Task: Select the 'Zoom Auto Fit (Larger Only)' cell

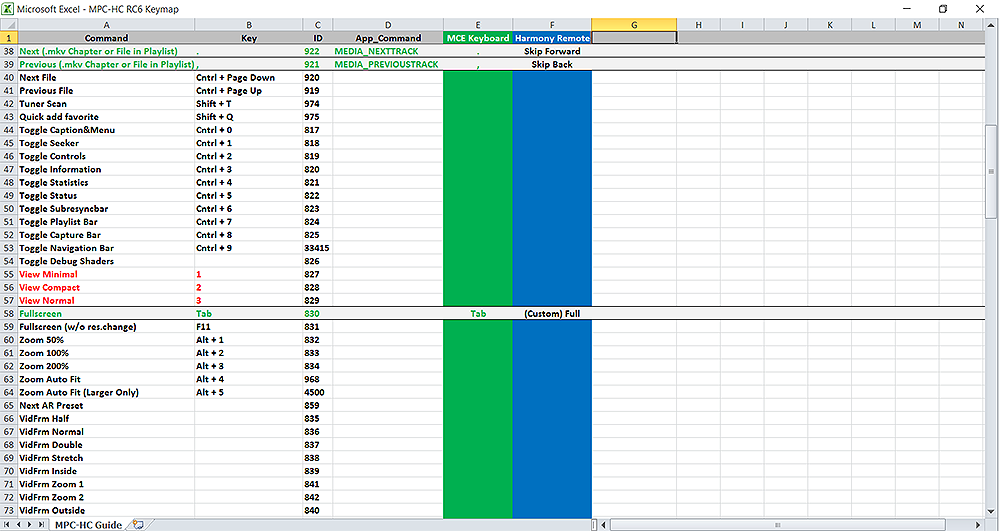Action: (106, 393)
